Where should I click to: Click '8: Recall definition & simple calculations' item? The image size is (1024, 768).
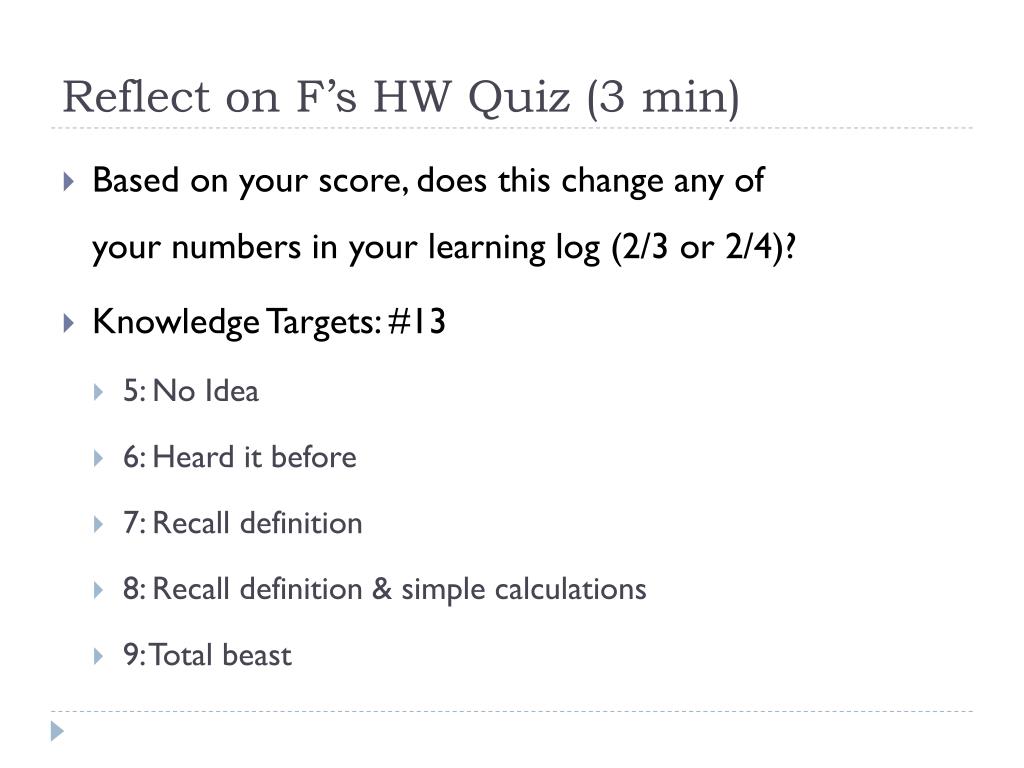385,590
